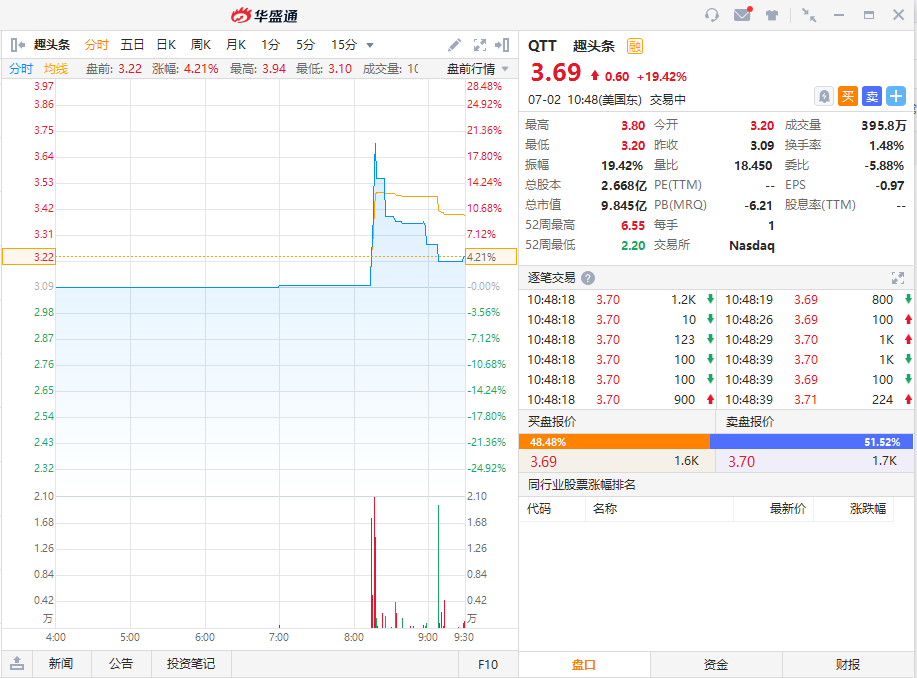
Task: Select the pencil drawing tool icon
Action: 454,45
